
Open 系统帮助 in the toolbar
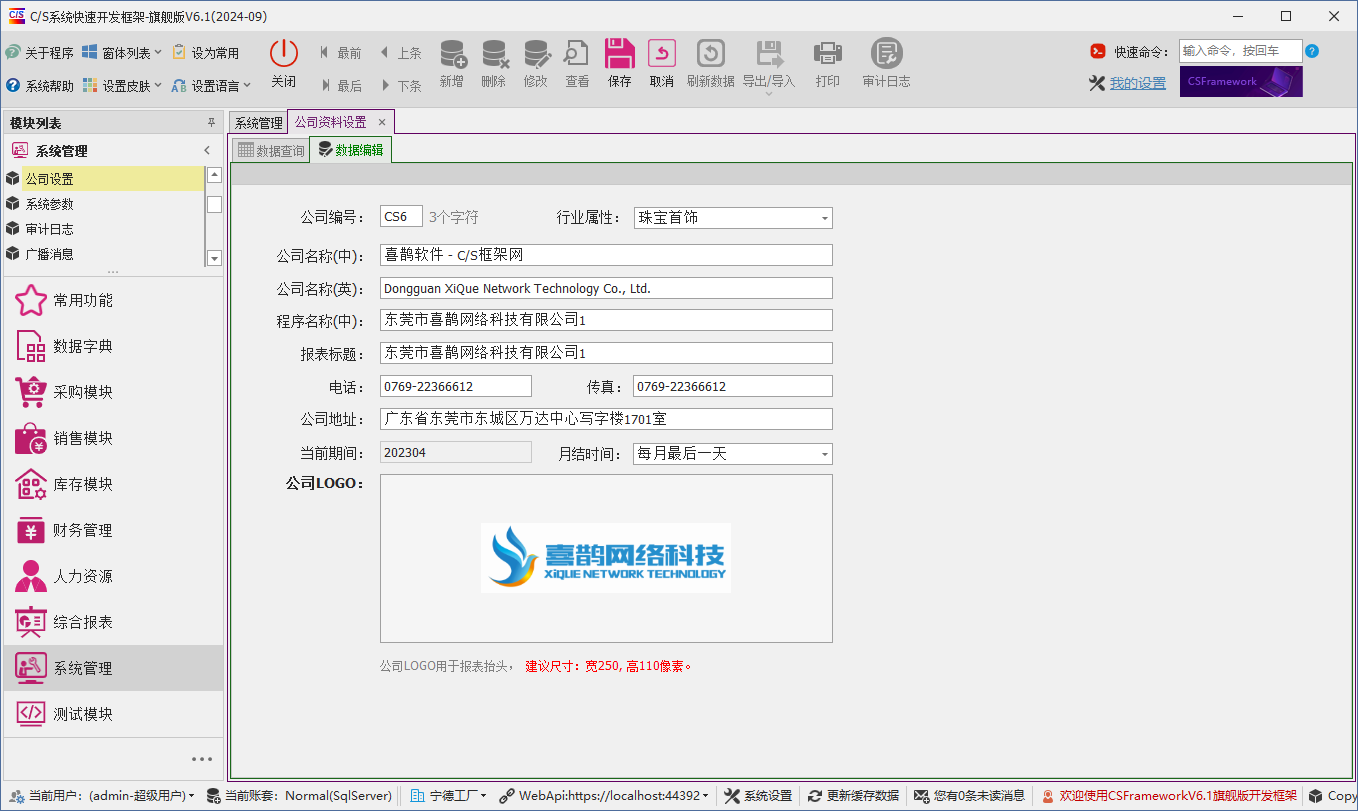pos(39,86)
